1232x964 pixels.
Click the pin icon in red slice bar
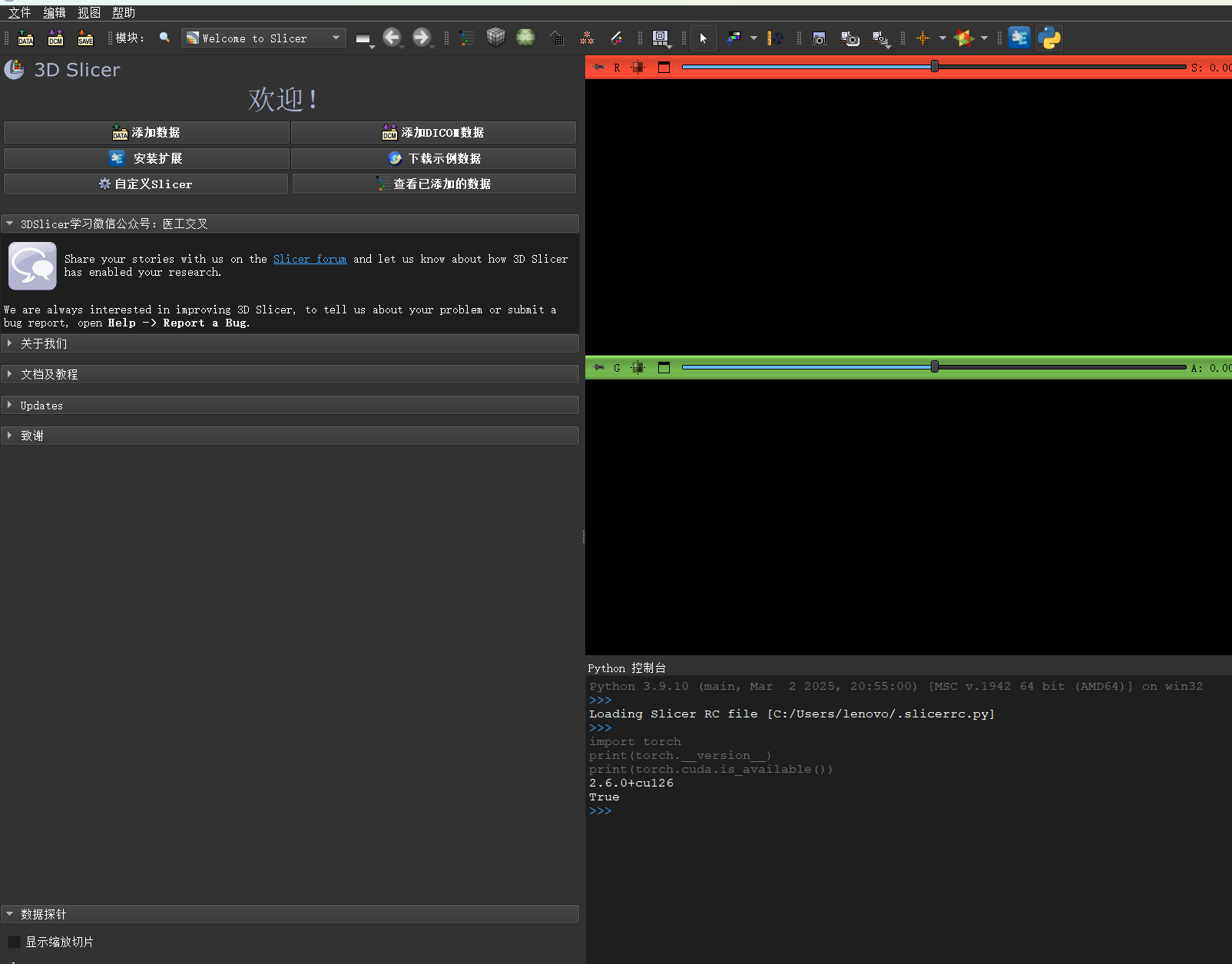(x=599, y=67)
